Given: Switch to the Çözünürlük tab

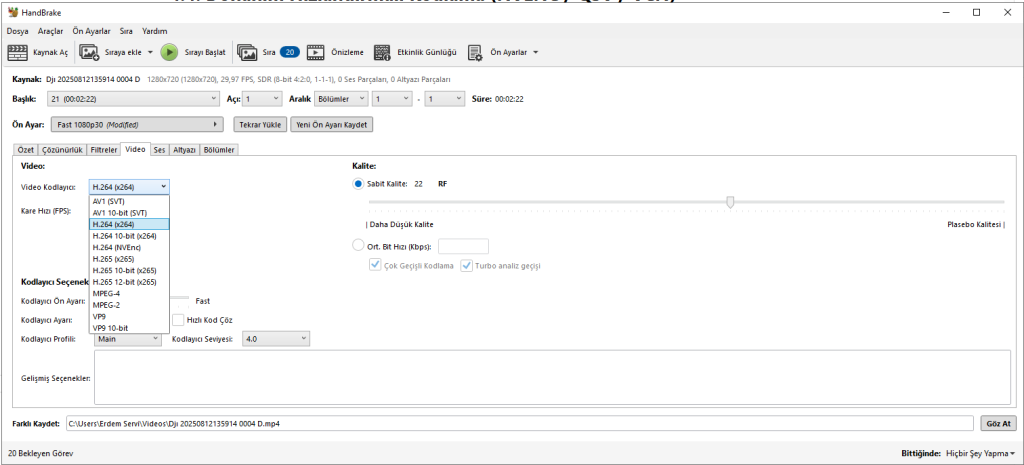Looking at the screenshot, I should (63, 150).
